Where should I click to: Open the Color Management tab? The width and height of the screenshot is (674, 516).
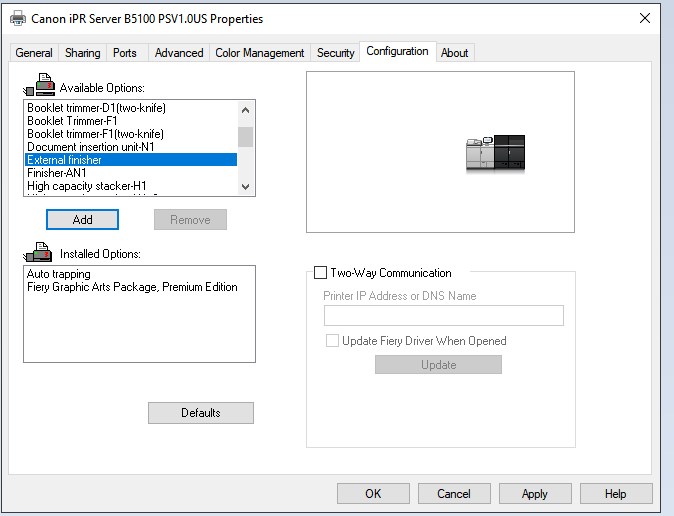coord(259,53)
